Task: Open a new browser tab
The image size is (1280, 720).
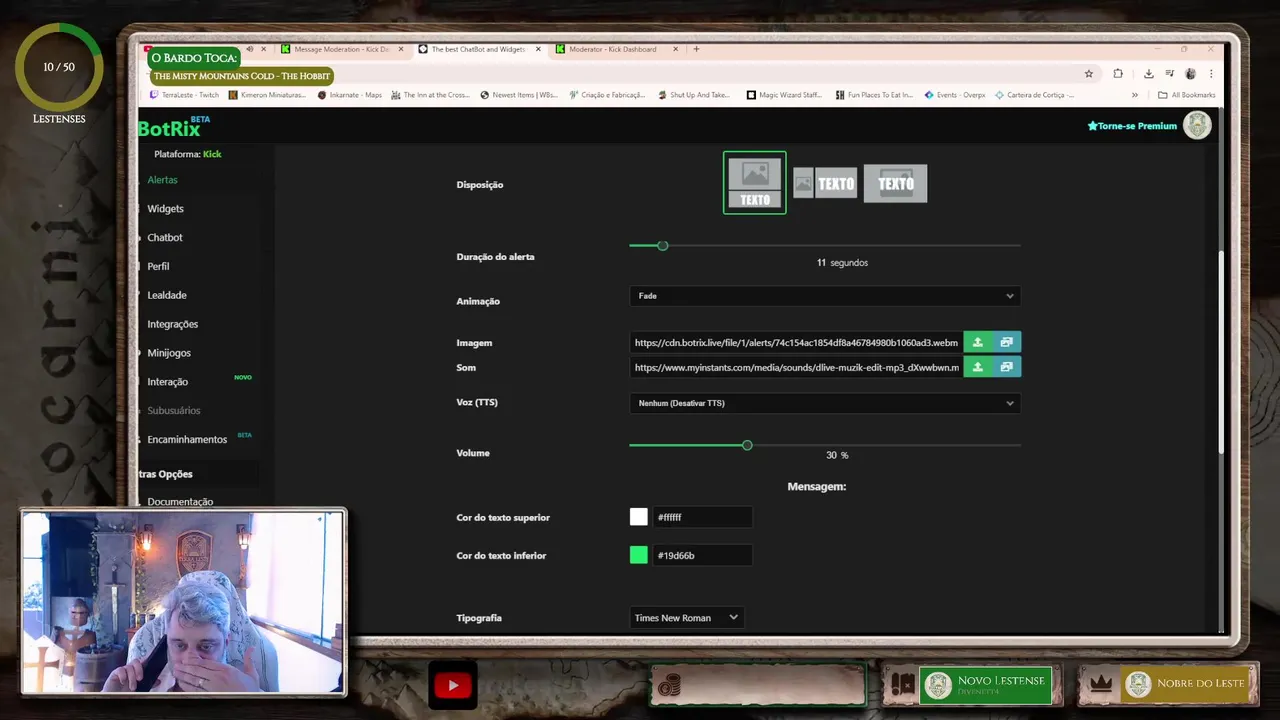Action: tap(696, 49)
